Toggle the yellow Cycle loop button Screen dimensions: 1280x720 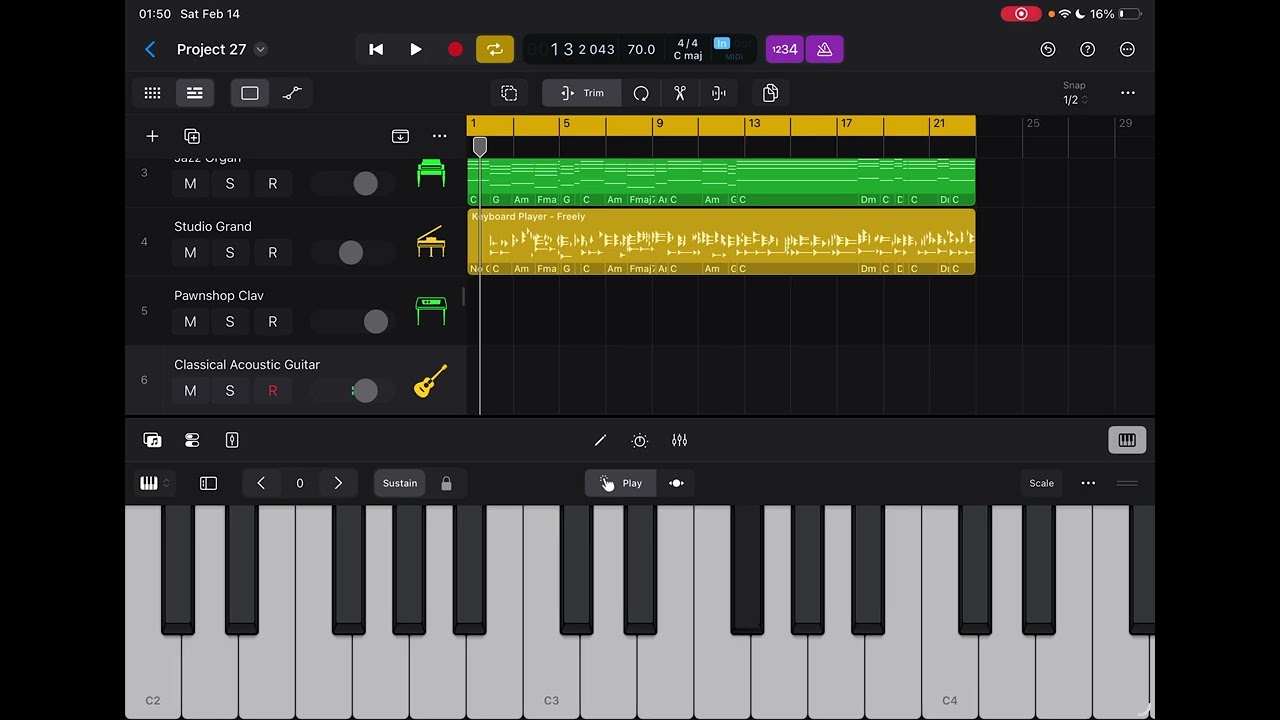(495, 49)
